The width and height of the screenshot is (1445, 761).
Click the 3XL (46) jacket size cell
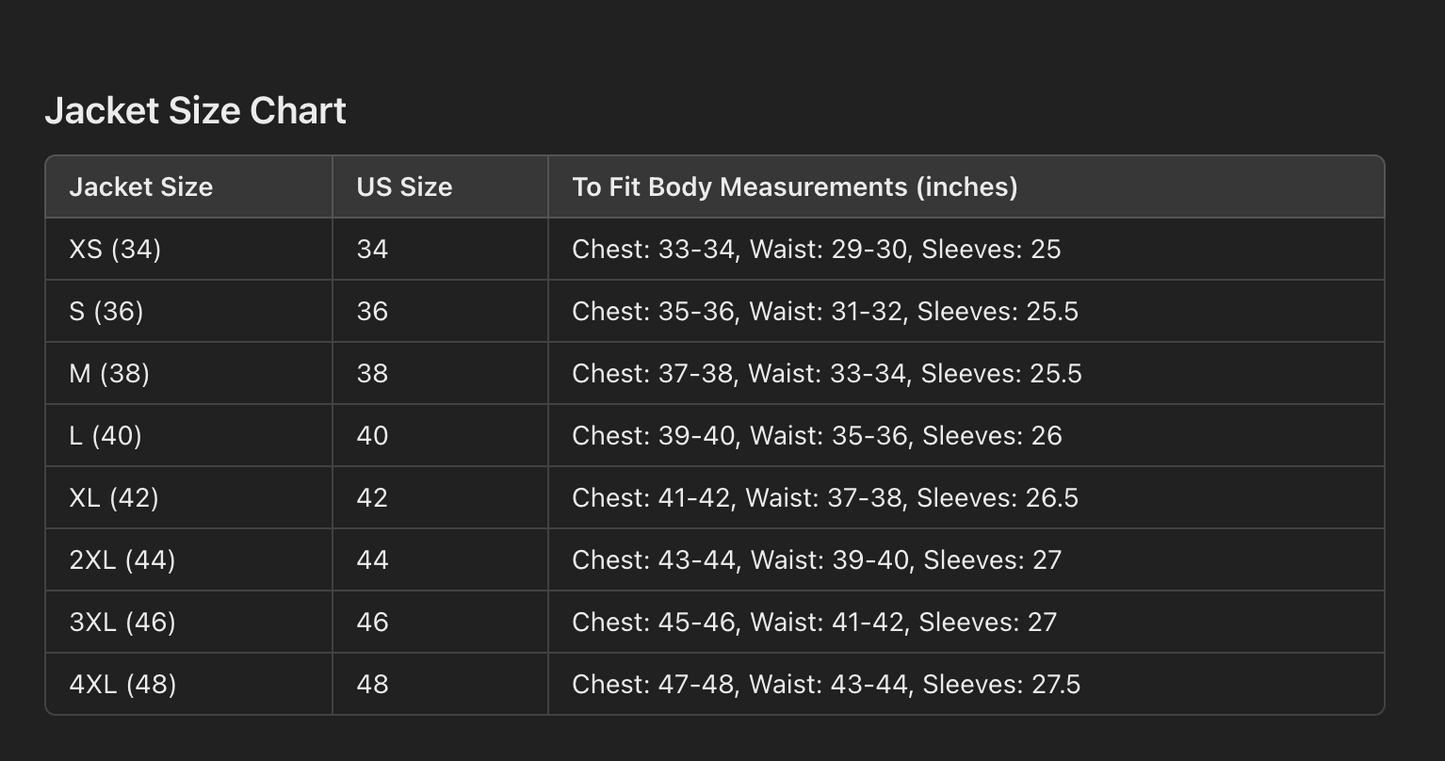point(122,622)
